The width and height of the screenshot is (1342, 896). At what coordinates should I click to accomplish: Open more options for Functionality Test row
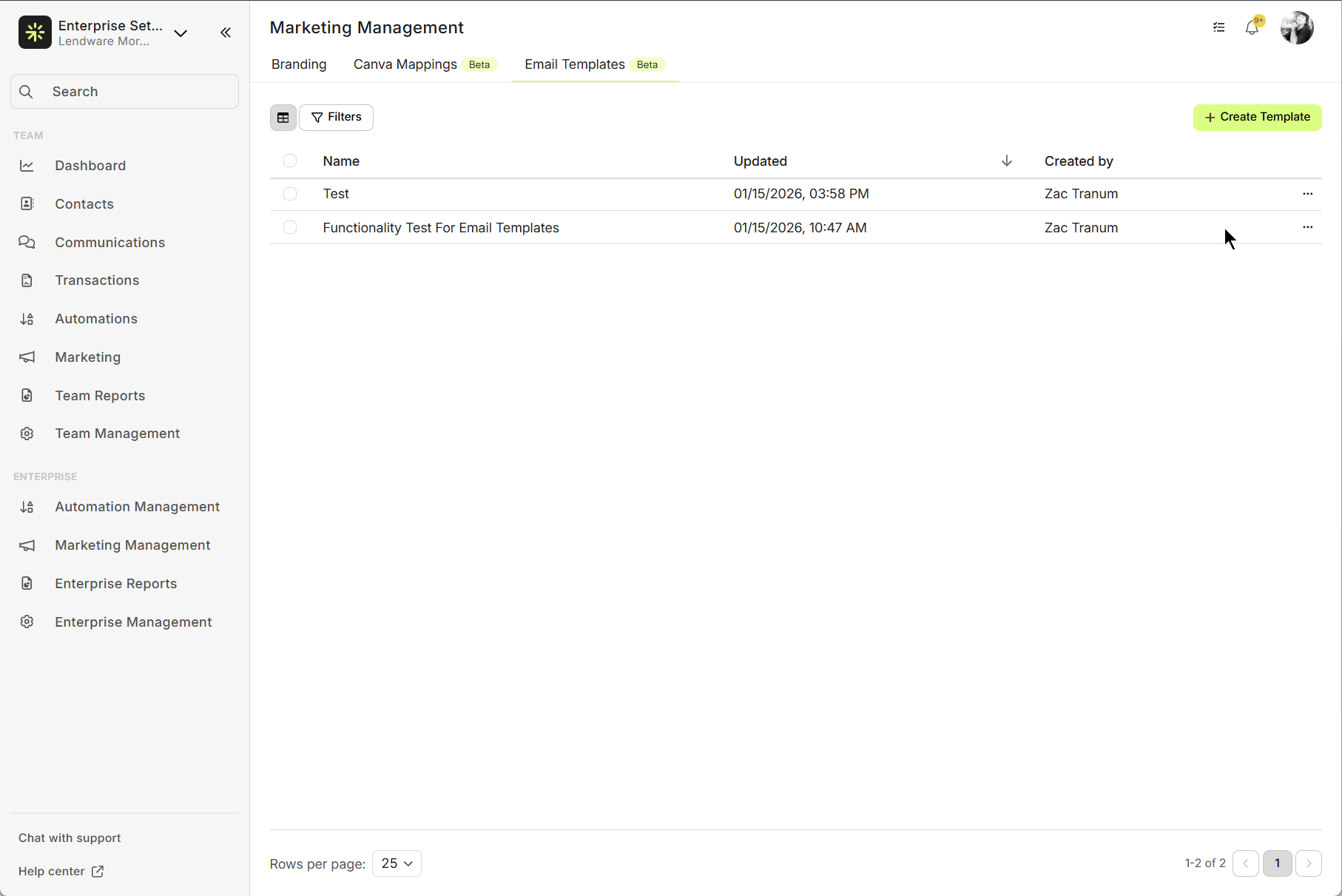coord(1307,228)
